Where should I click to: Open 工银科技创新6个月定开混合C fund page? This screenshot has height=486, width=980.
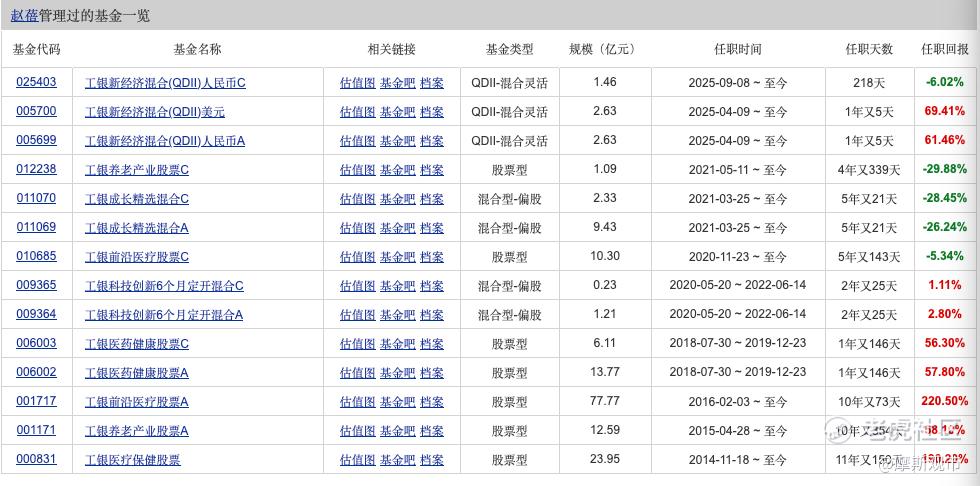point(164,285)
